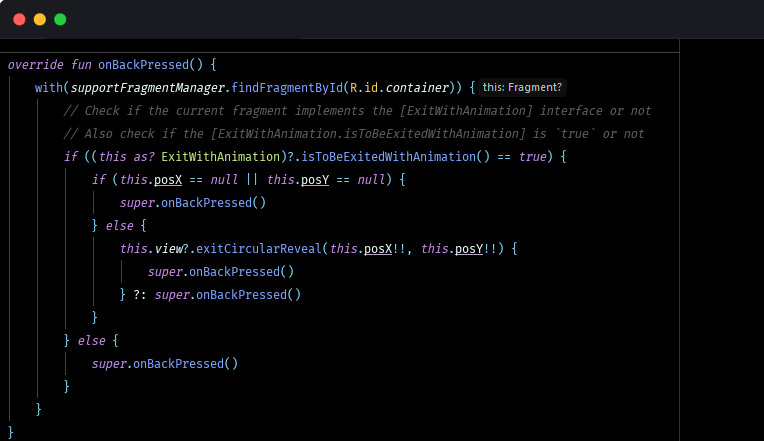Screen dimensions: 764x441
Task: Select onBackPressed in the function declaration line
Action: 143,65
